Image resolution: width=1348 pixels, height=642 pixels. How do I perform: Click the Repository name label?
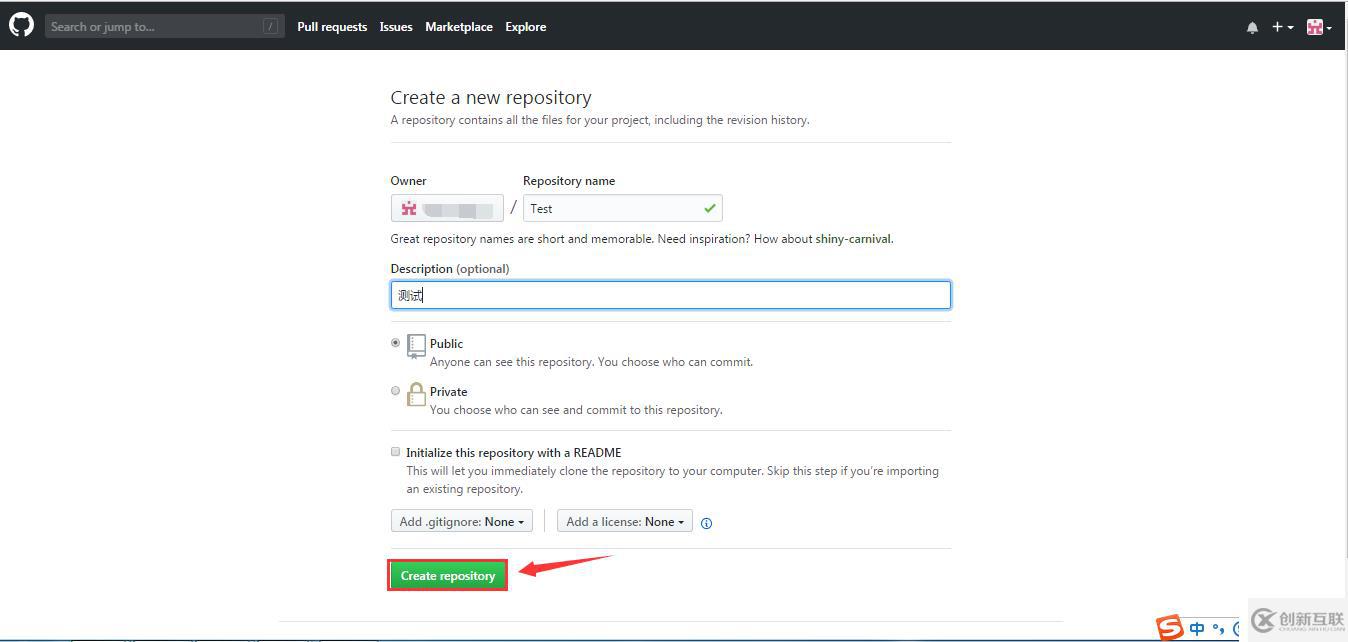click(x=569, y=181)
